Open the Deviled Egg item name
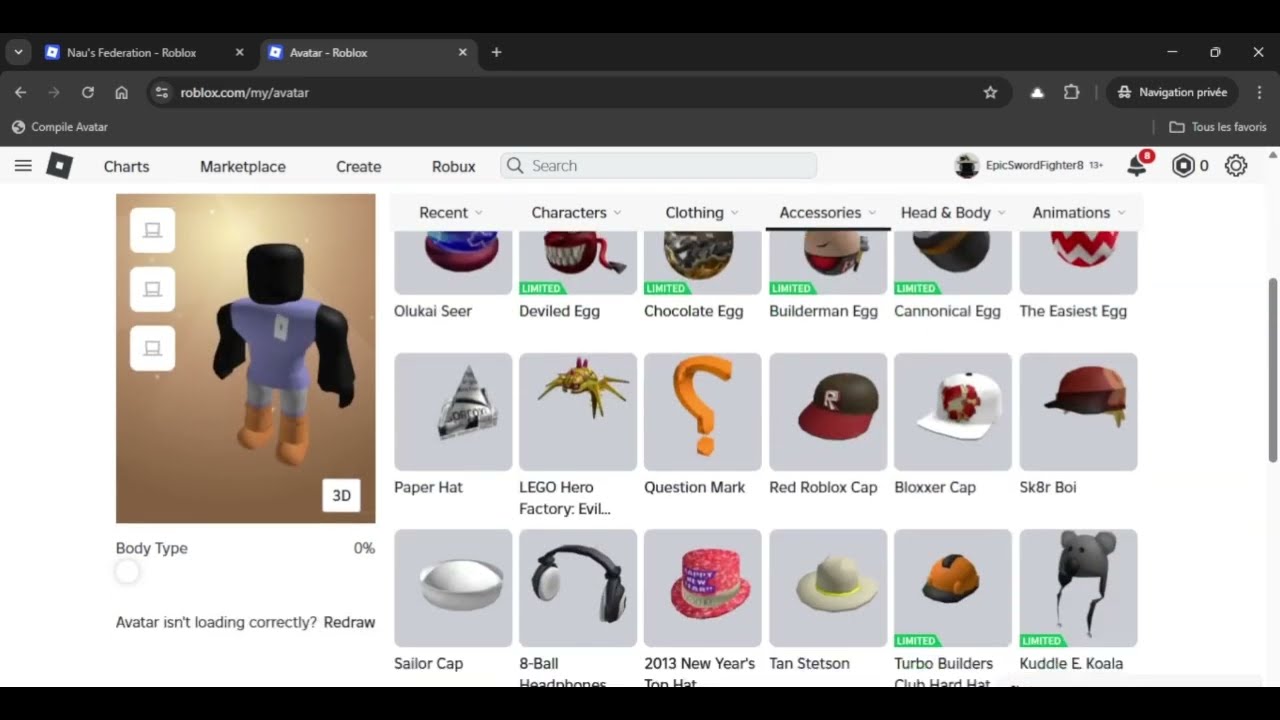This screenshot has width=1280, height=720. [x=559, y=311]
